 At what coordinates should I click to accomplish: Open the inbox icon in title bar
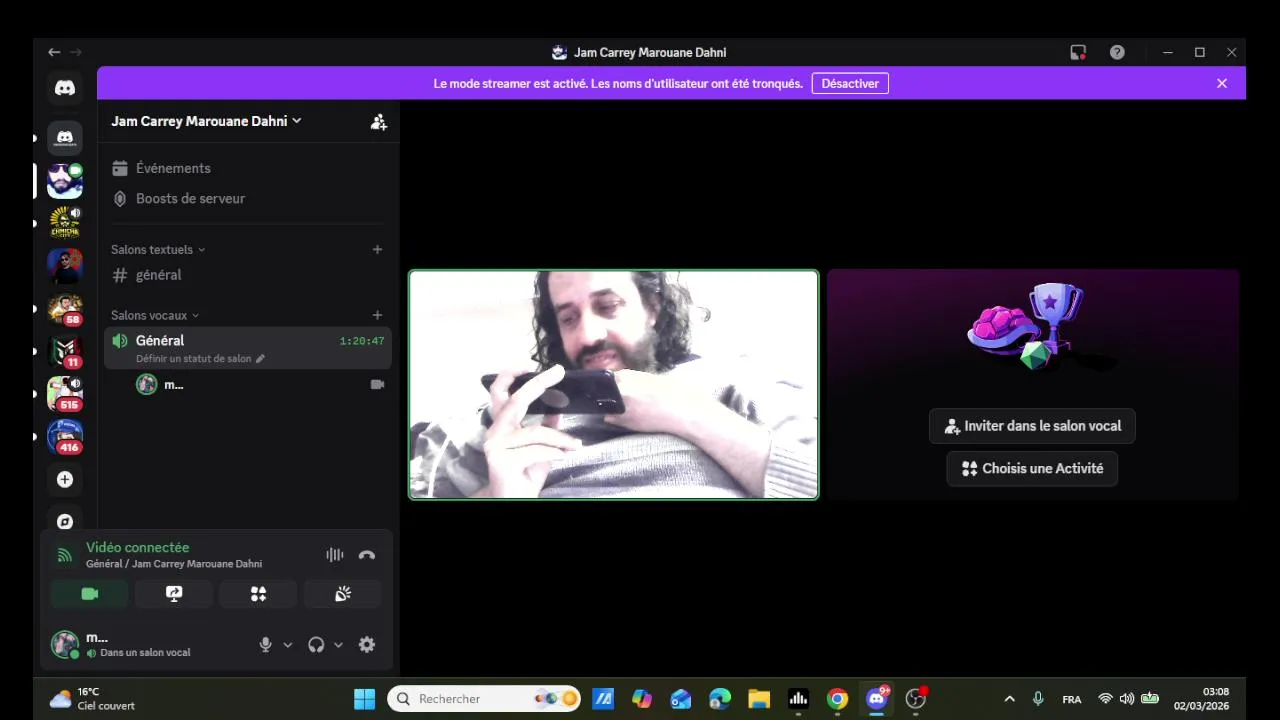1078,53
